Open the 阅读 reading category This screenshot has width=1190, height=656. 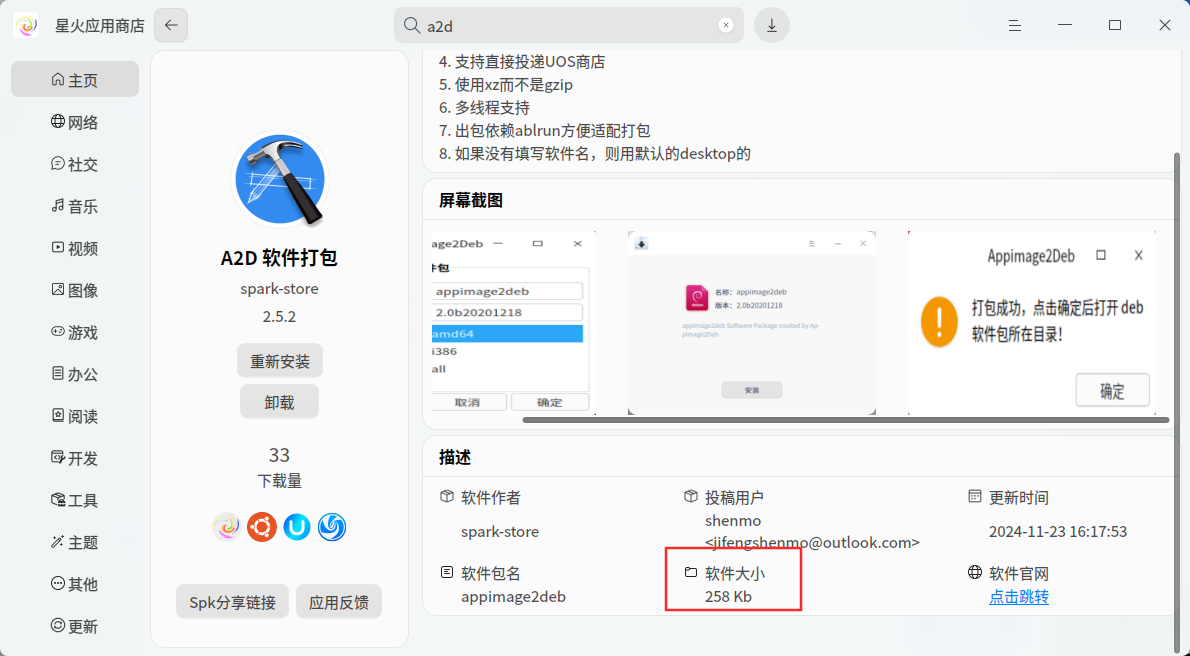pos(74,416)
